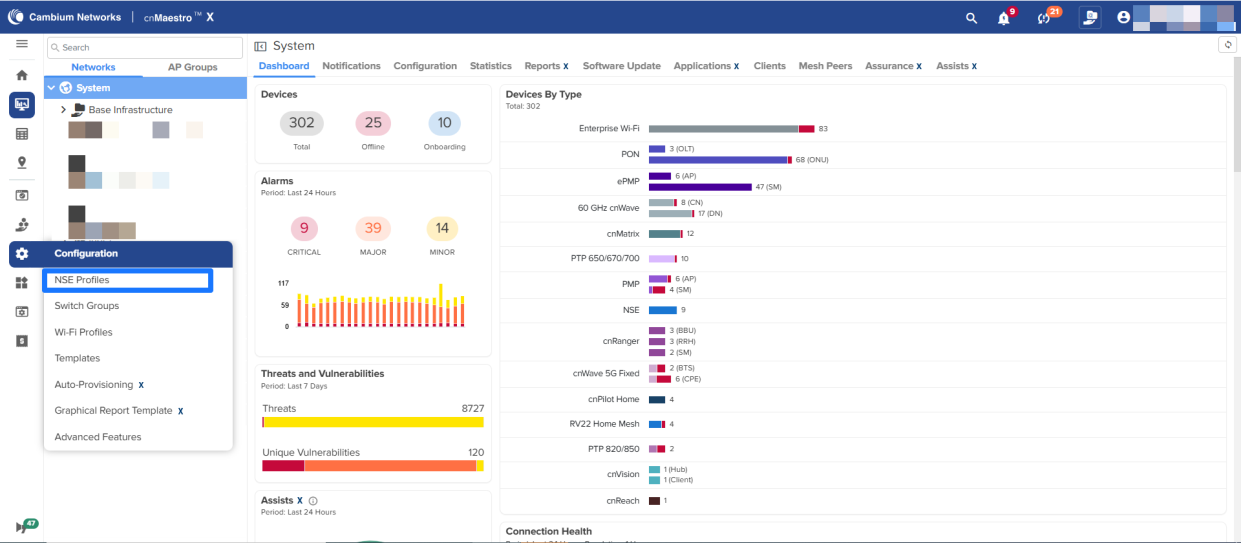The image size is (1241, 543).
Task: Click the refresh button at the top right of the page
Action: pyautogui.click(x=1228, y=45)
